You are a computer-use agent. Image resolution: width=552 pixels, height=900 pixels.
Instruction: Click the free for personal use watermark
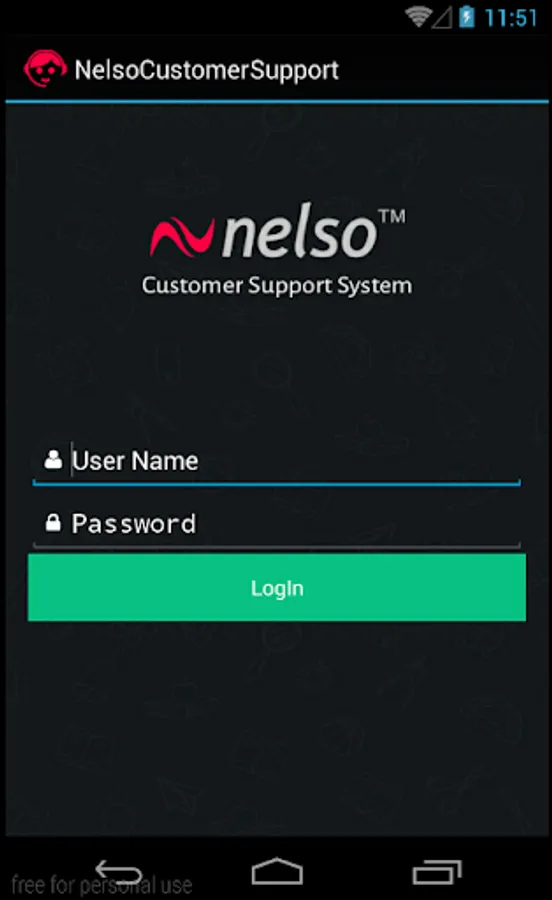click(x=102, y=885)
